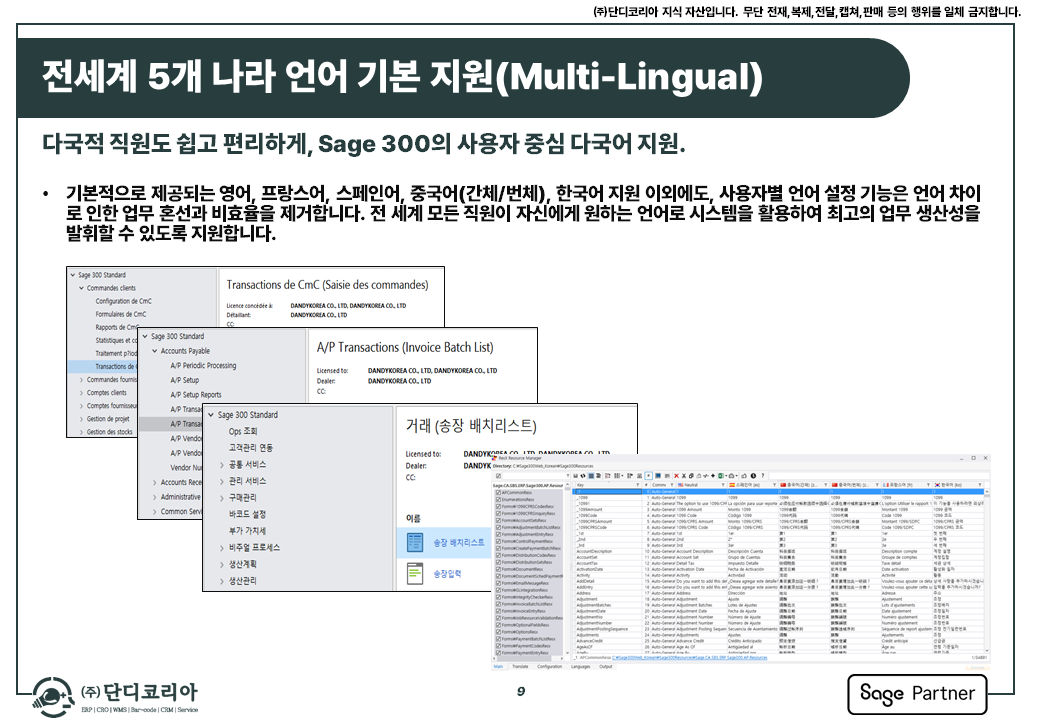Screen dimensions: 1040x720
Task: Open the search box dropdown arrow
Action: (568, 476)
